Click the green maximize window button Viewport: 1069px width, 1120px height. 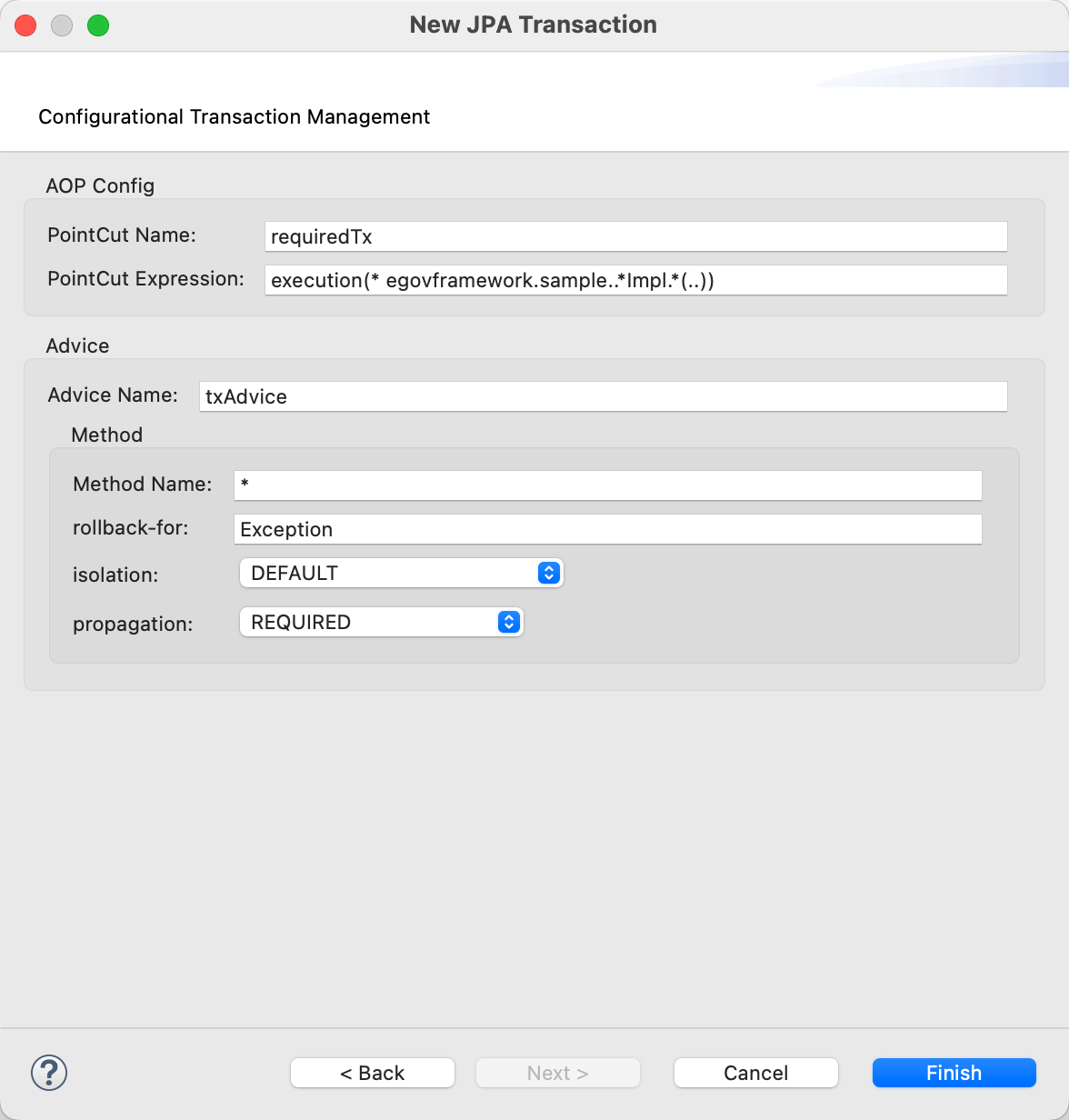click(98, 25)
